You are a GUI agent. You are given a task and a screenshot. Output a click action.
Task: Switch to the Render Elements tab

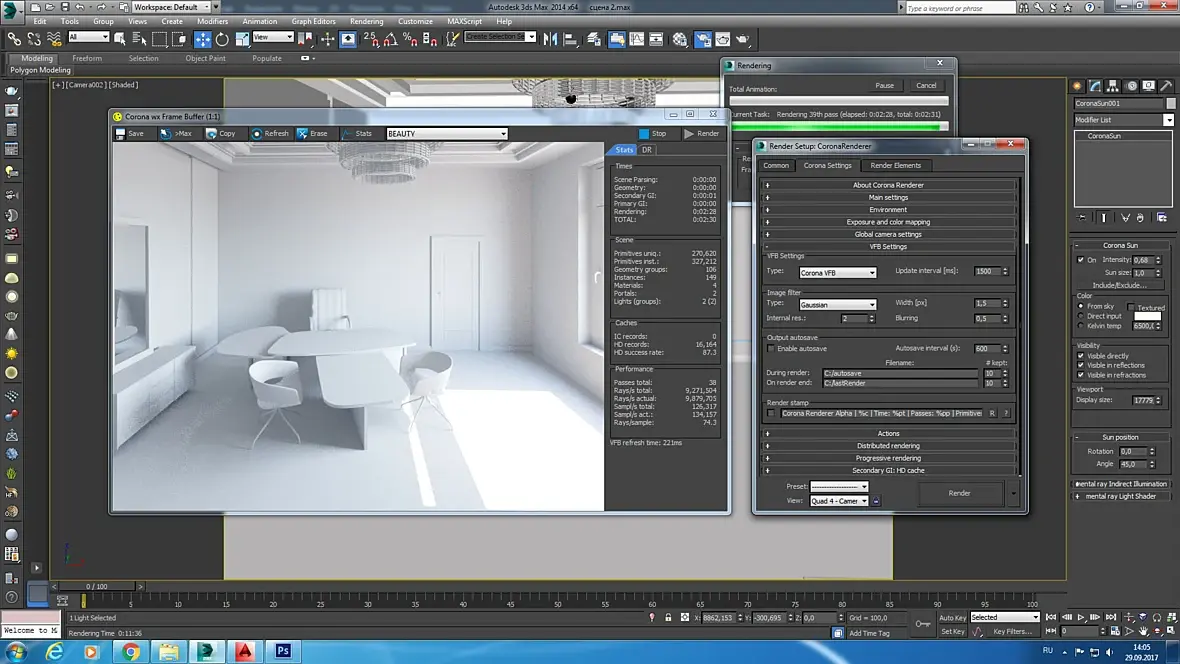[895, 166]
